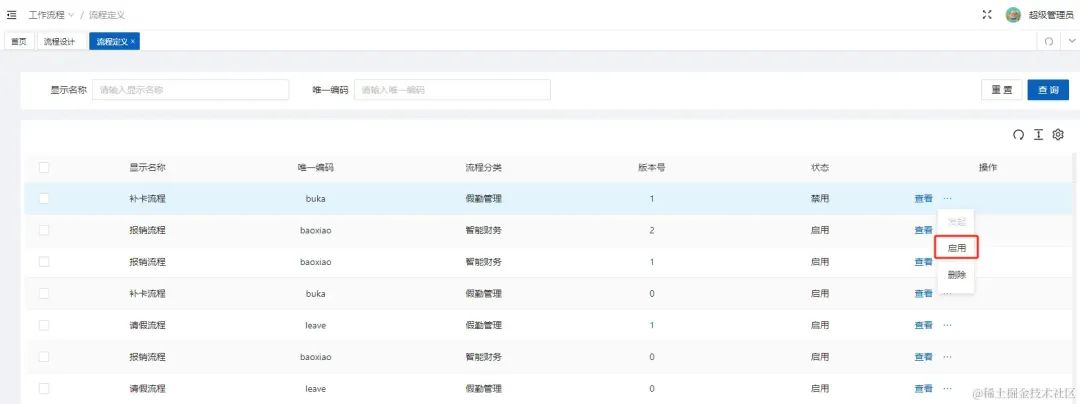1080x404 pixels.
Task: Open table density setting icon
Action: (x=1038, y=135)
